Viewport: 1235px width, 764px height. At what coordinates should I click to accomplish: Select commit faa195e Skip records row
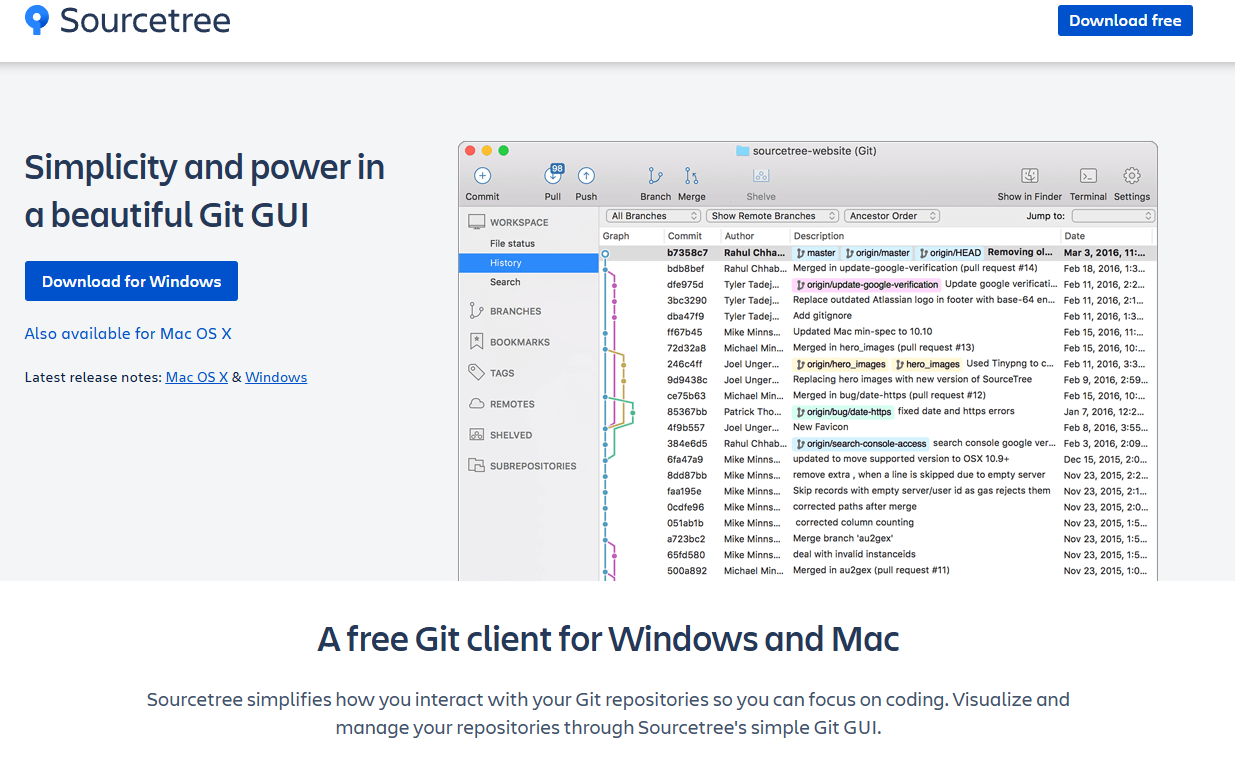pyautogui.click(x=878, y=491)
